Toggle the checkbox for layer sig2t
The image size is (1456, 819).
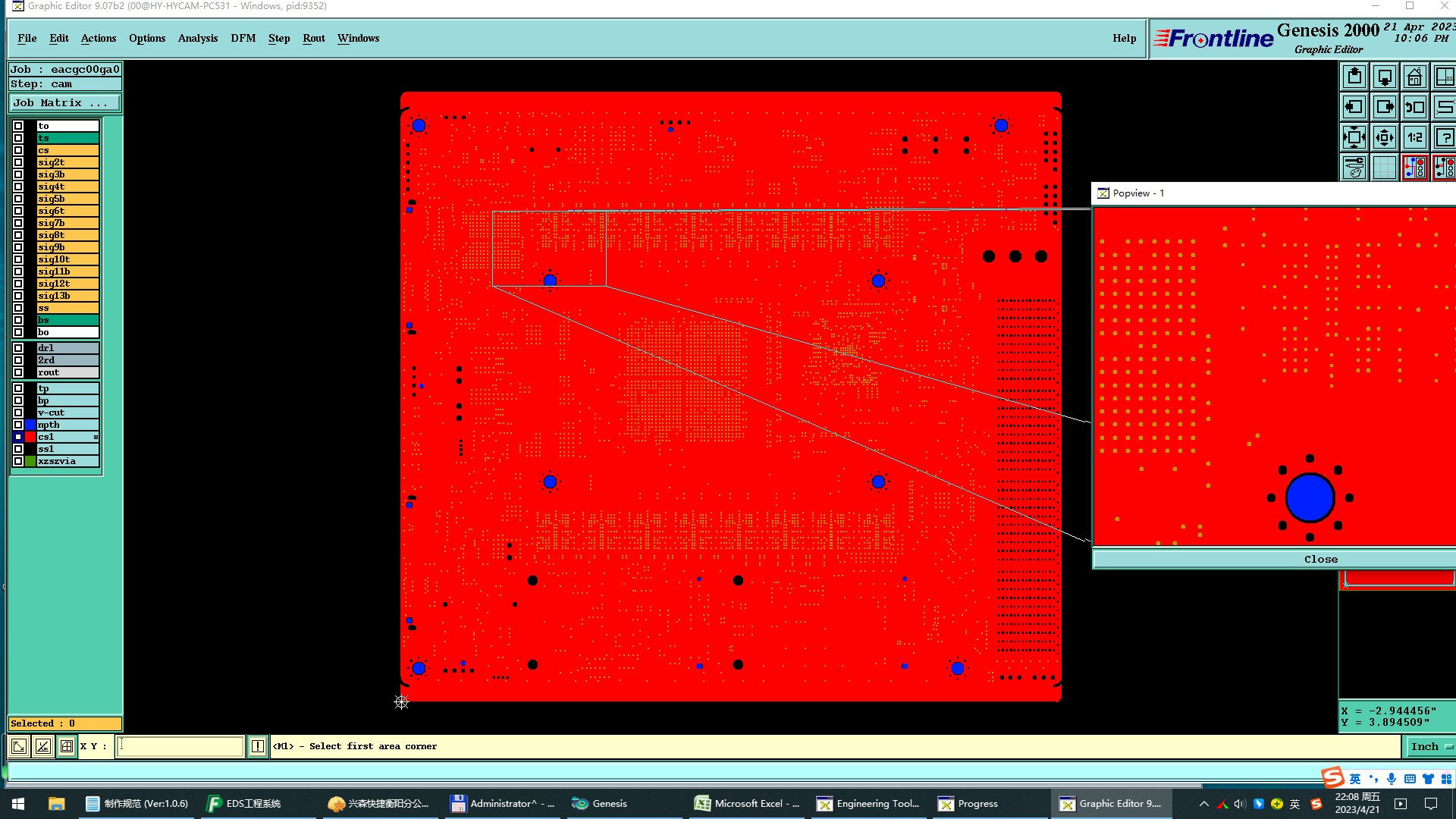pos(18,162)
